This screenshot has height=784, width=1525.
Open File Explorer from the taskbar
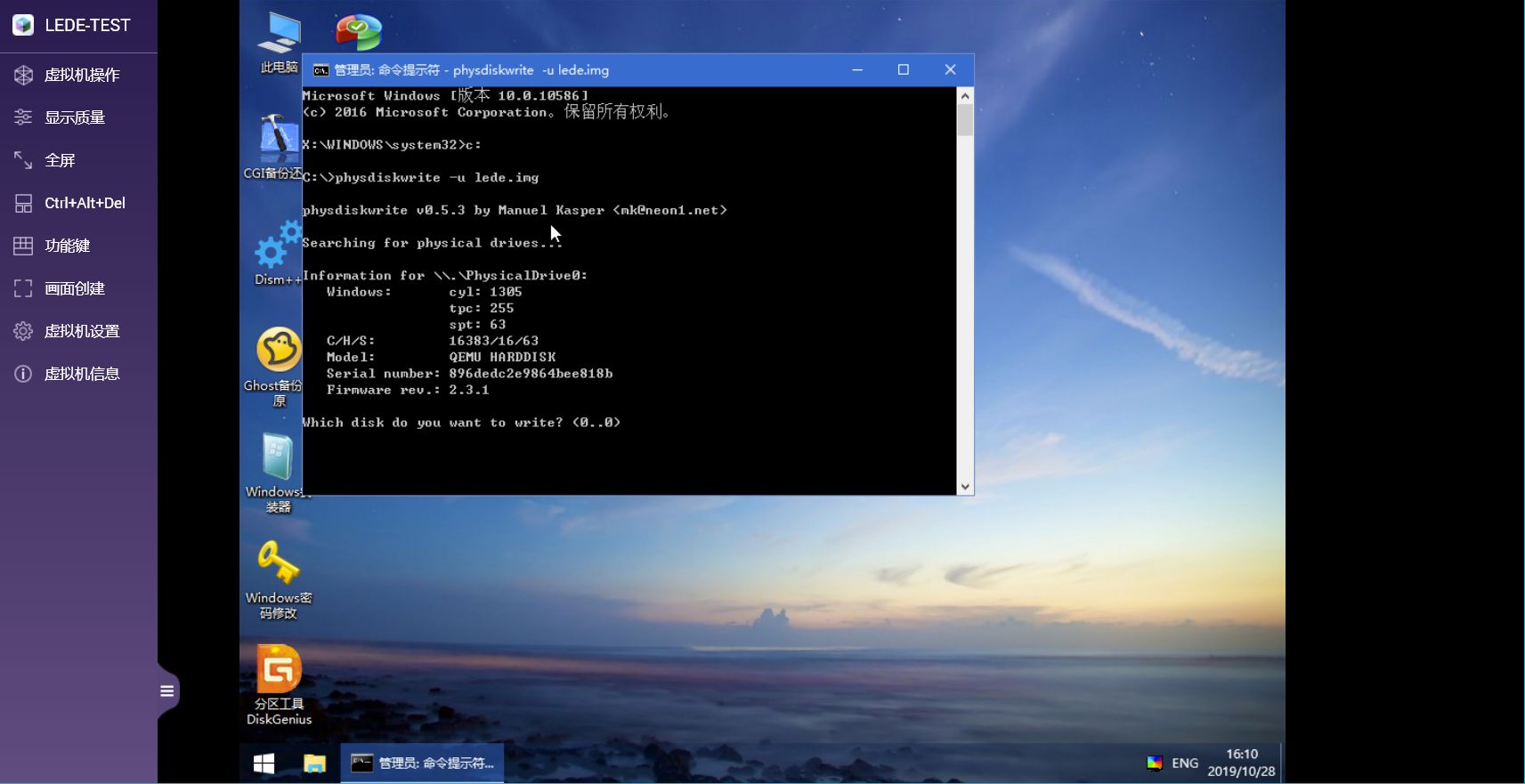click(314, 764)
